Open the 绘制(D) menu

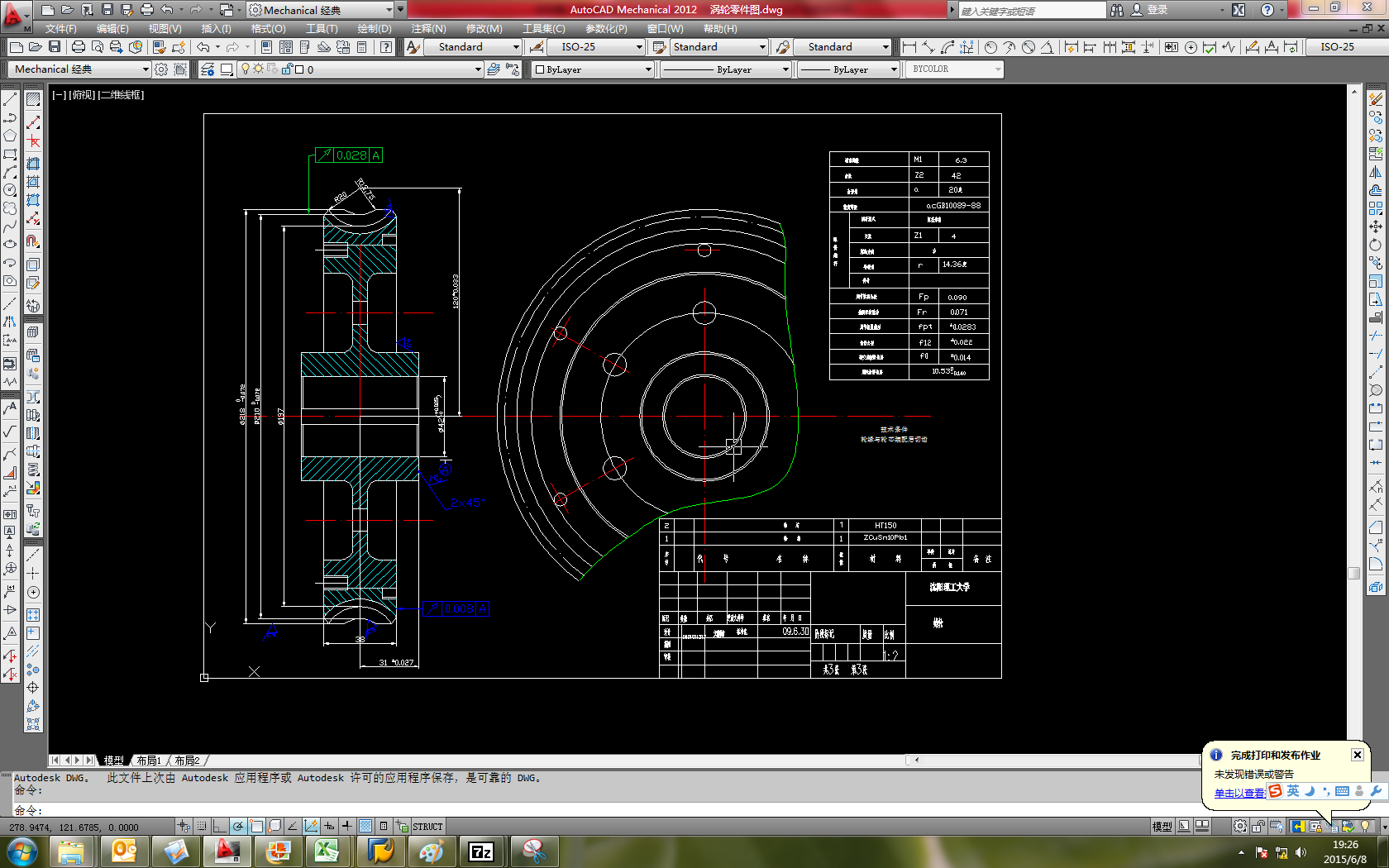pos(374,28)
